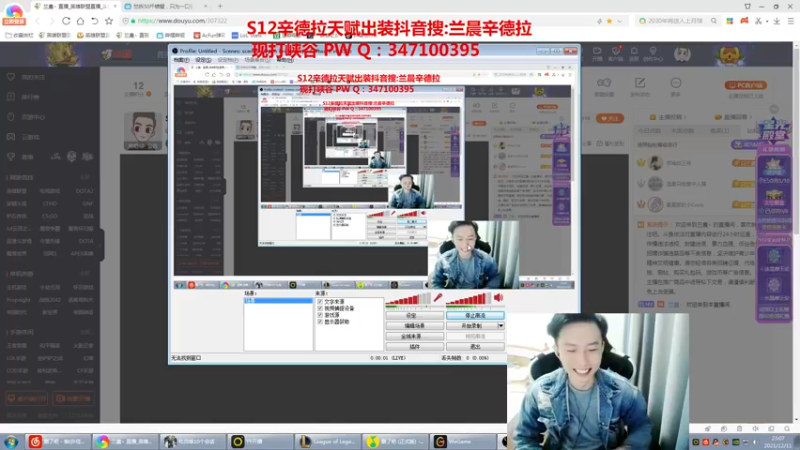The height and width of the screenshot is (450, 800).
Task: Click the 插件 plugins button
Action: pos(414,346)
